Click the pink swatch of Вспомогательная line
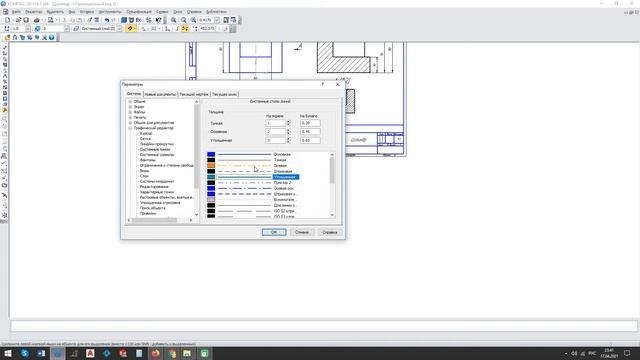Image resolution: width=640 pixels, height=360 pixels. pos(211,200)
